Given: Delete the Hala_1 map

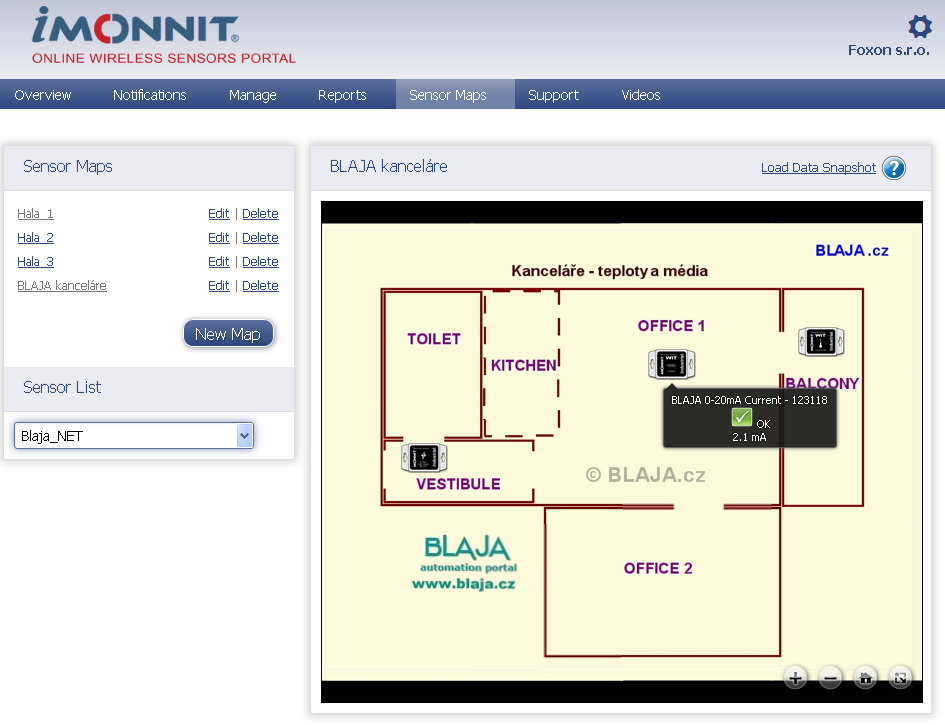Looking at the screenshot, I should pyautogui.click(x=260, y=213).
